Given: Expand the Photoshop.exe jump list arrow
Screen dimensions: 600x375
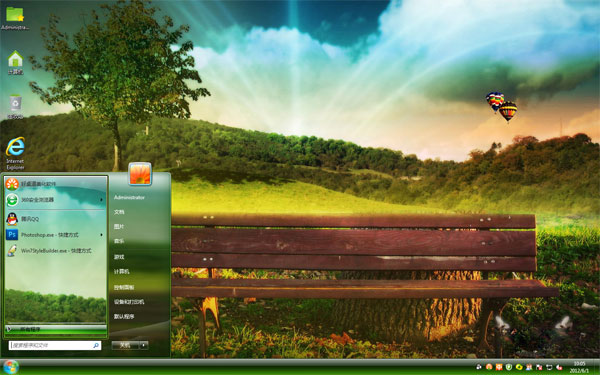Looking at the screenshot, I should (101, 235).
